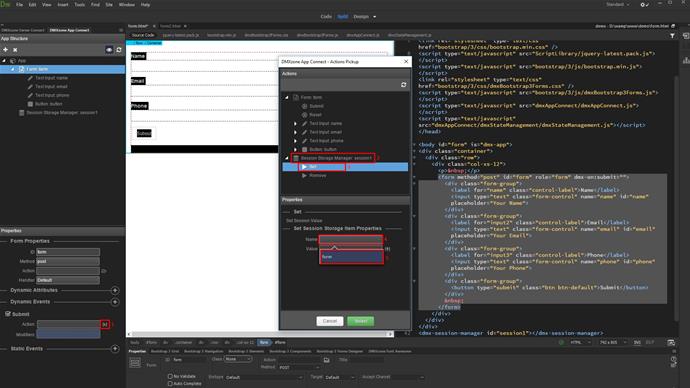Click the Submit Modifiers field

point(68,334)
